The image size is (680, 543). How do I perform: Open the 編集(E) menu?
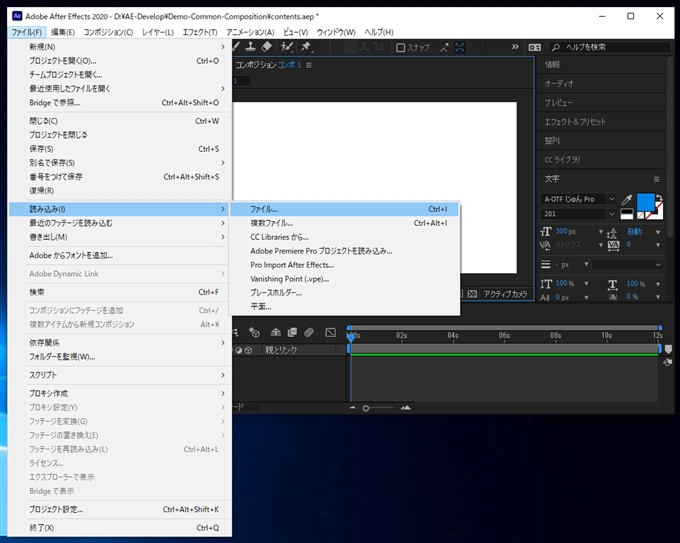click(63, 32)
